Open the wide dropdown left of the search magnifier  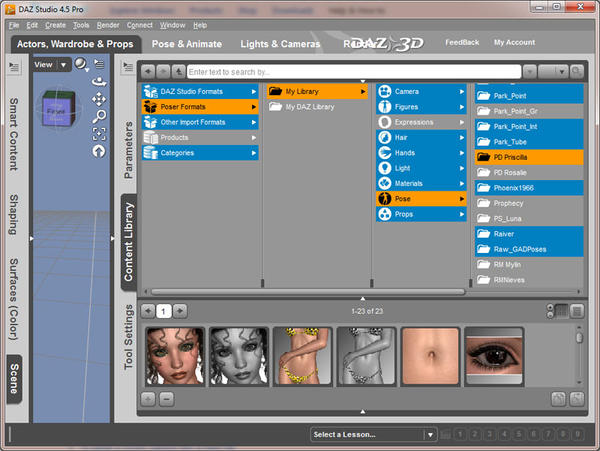point(553,72)
